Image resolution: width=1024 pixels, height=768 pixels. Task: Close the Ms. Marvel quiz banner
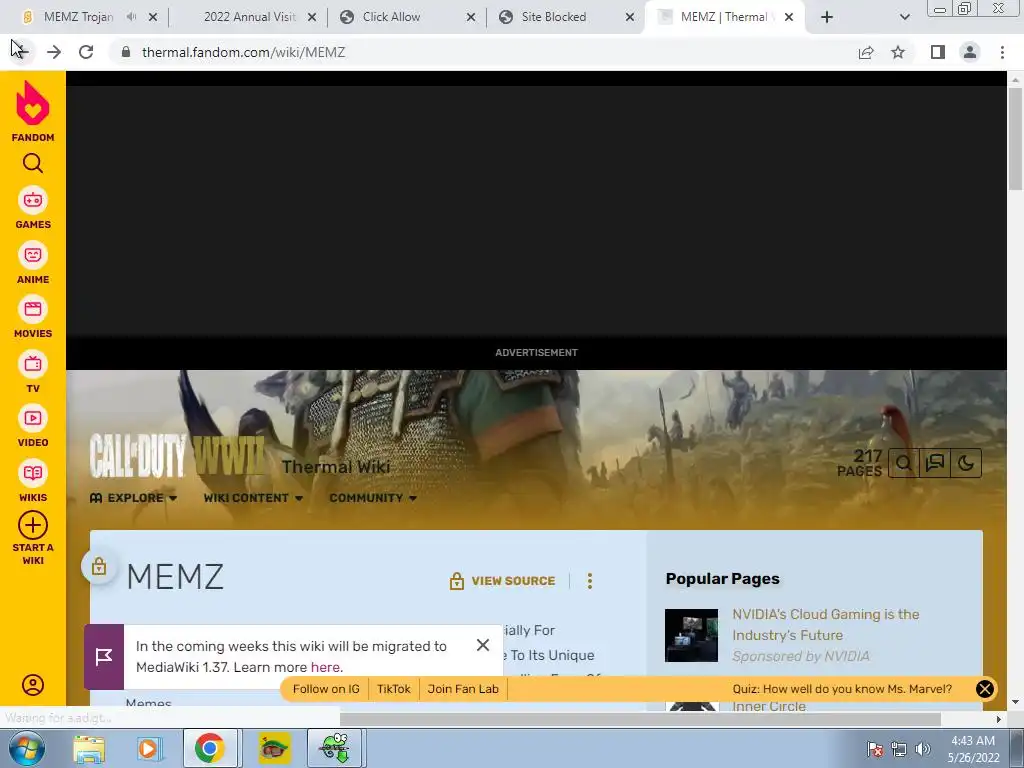984,689
